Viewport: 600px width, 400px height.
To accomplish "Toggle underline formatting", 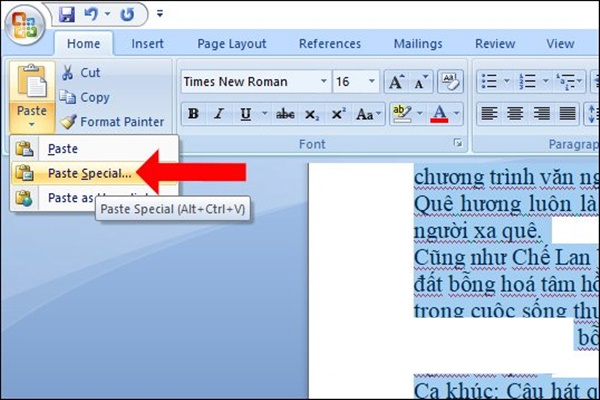I will 245,114.
